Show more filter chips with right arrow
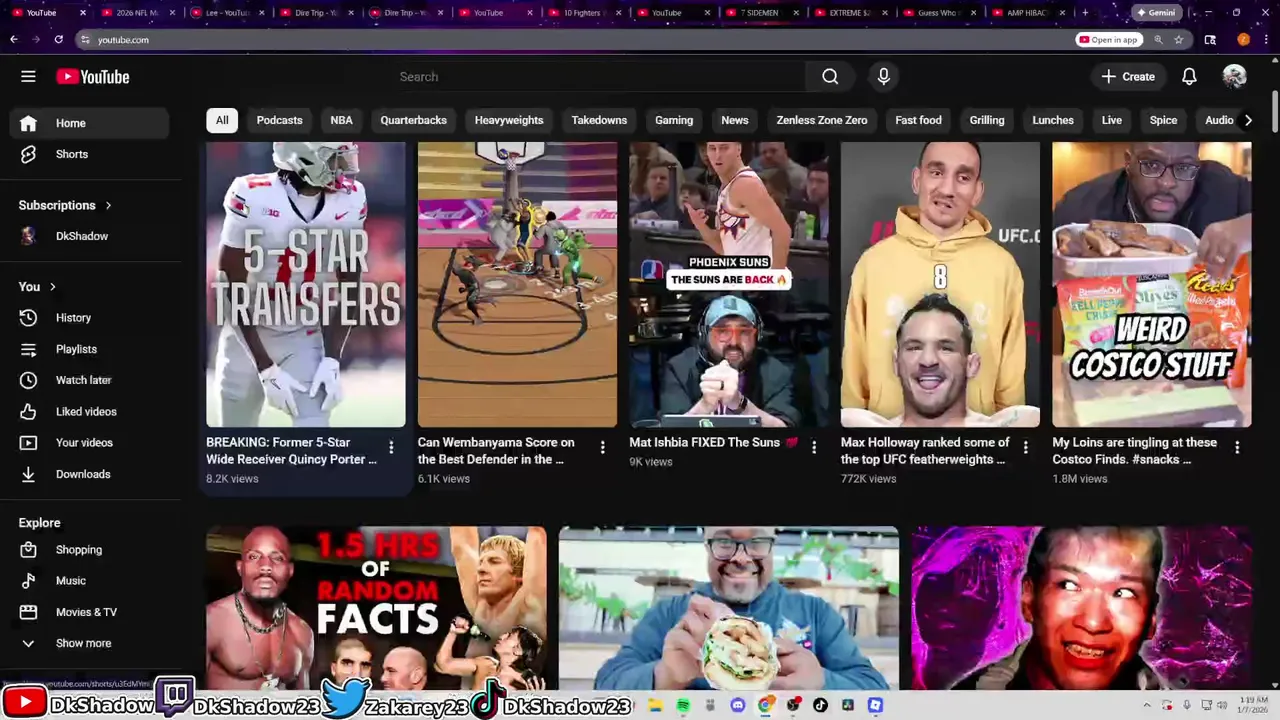The width and height of the screenshot is (1280, 720). coord(1248,120)
